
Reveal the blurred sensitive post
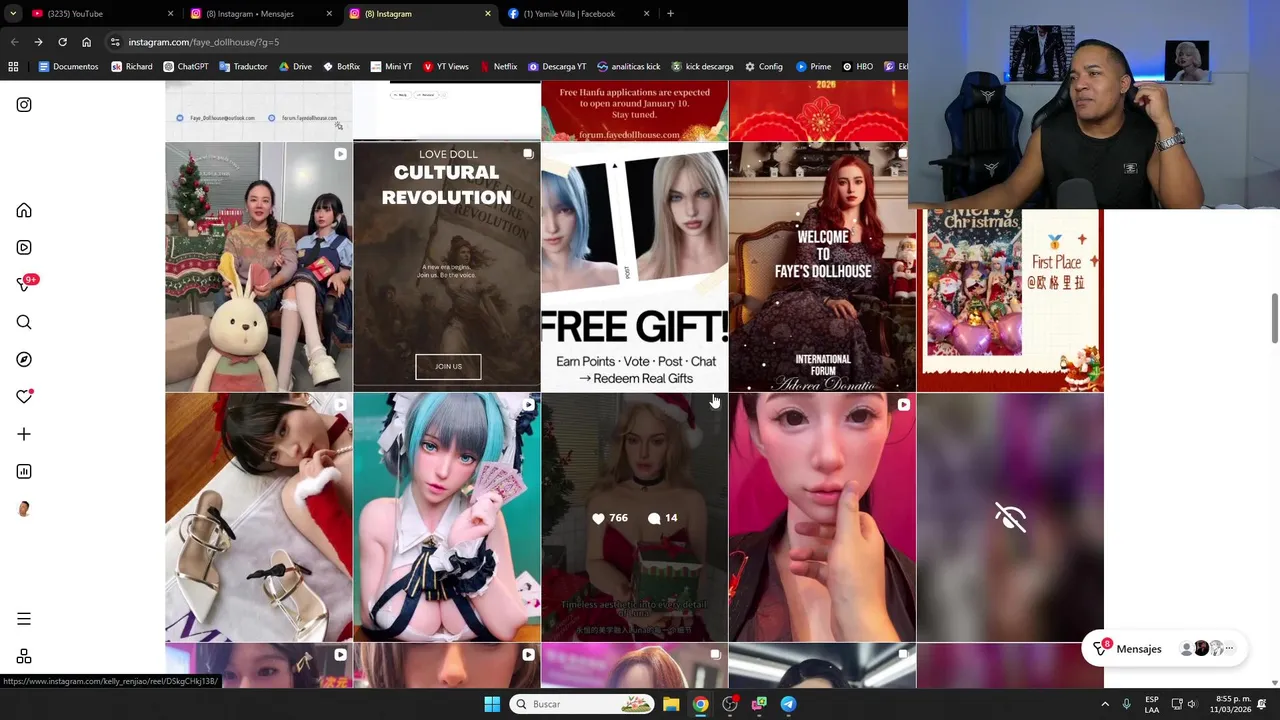coord(1010,517)
